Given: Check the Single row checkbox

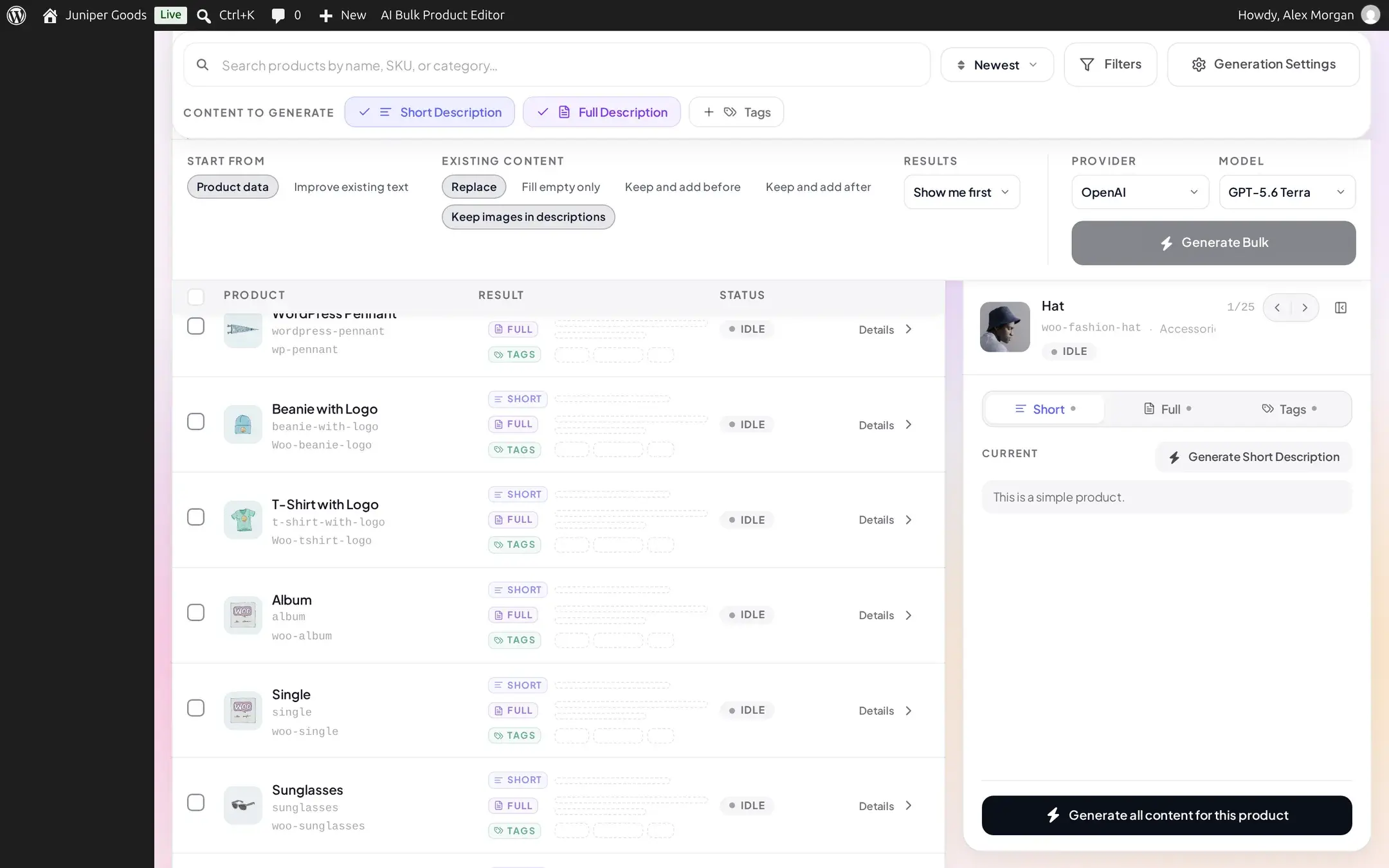Looking at the screenshot, I should click(x=195, y=708).
